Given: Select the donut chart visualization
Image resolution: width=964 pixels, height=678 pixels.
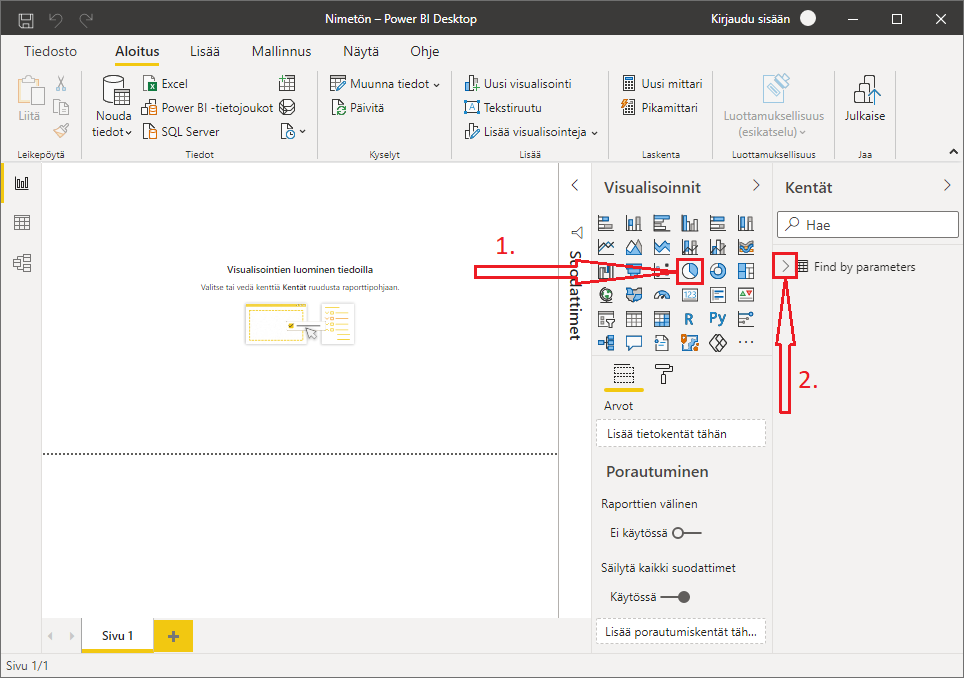Looking at the screenshot, I should 717,271.
